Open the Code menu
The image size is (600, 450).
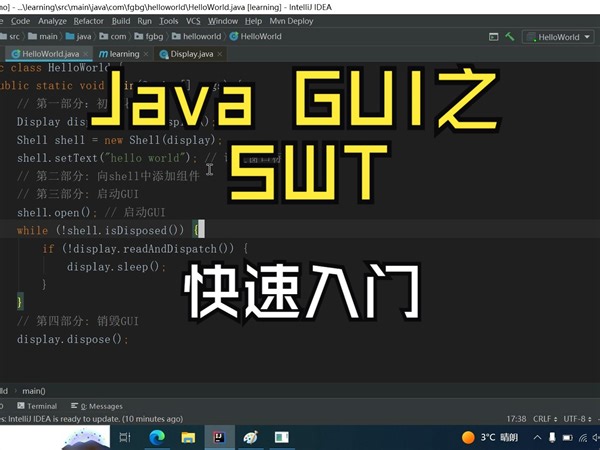(x=20, y=21)
